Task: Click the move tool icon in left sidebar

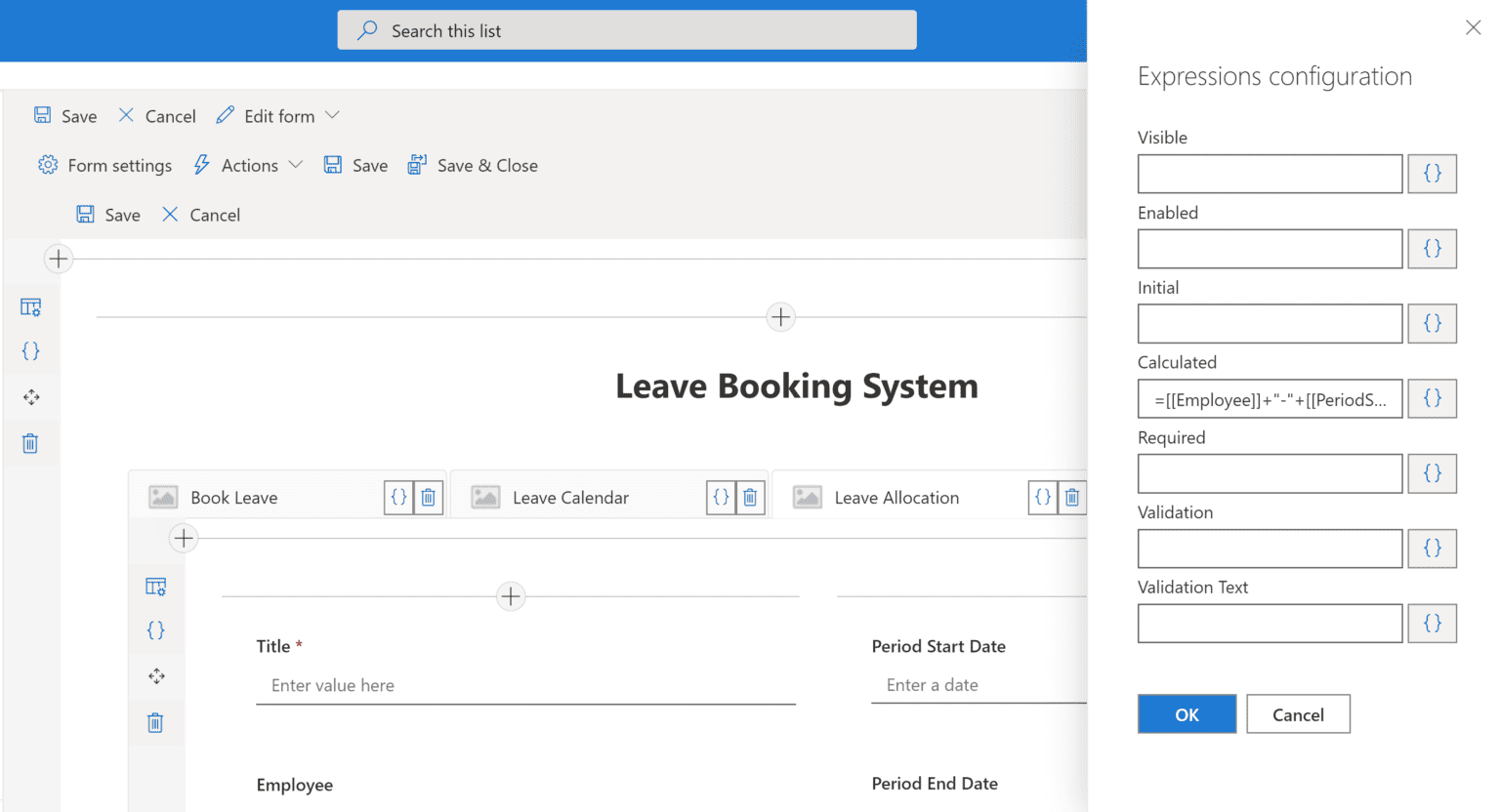Action: [30, 396]
